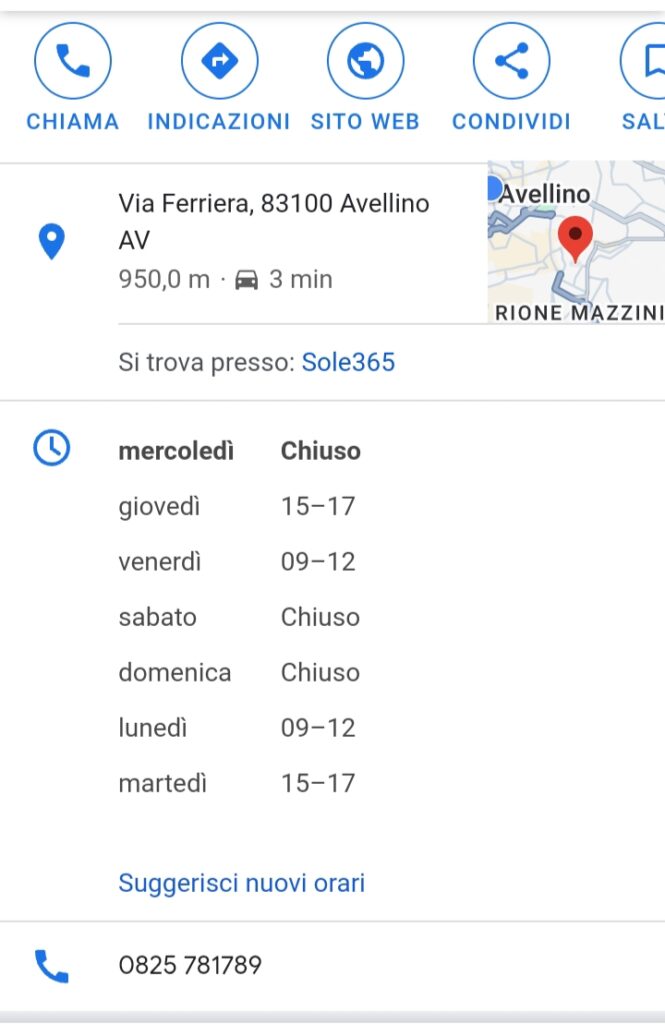Image resolution: width=665 pixels, height=1024 pixels.
Task: Open the Sole365 link
Action: click(348, 362)
